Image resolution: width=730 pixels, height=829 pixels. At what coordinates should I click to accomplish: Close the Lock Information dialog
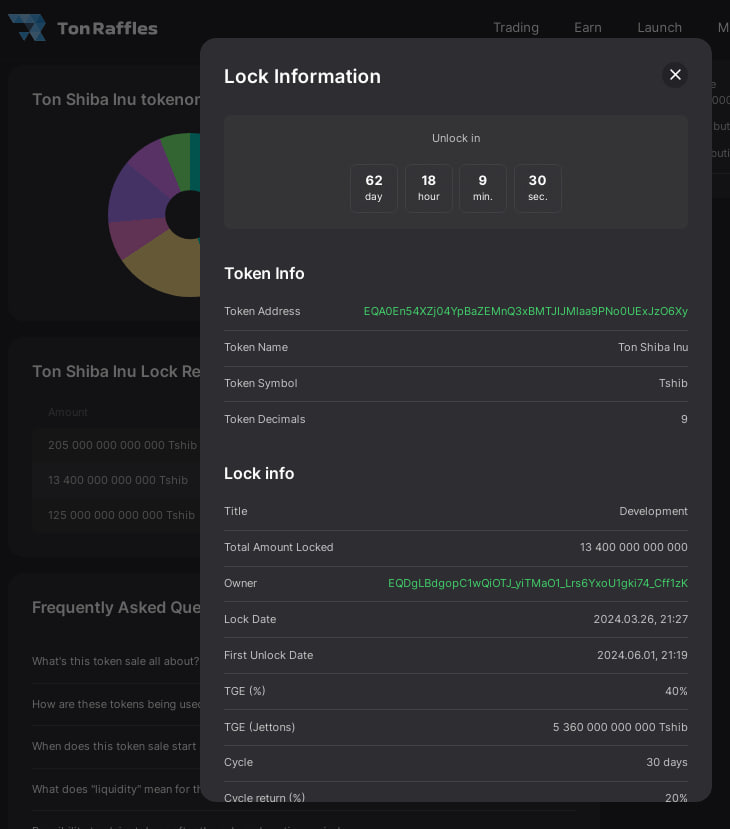point(675,75)
